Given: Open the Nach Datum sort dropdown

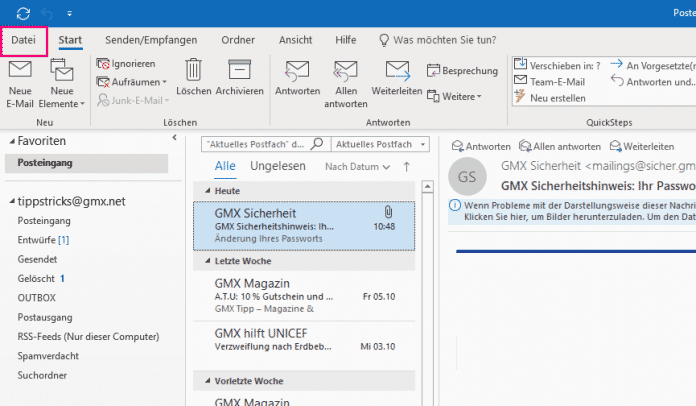Looking at the screenshot, I should pos(357,166).
